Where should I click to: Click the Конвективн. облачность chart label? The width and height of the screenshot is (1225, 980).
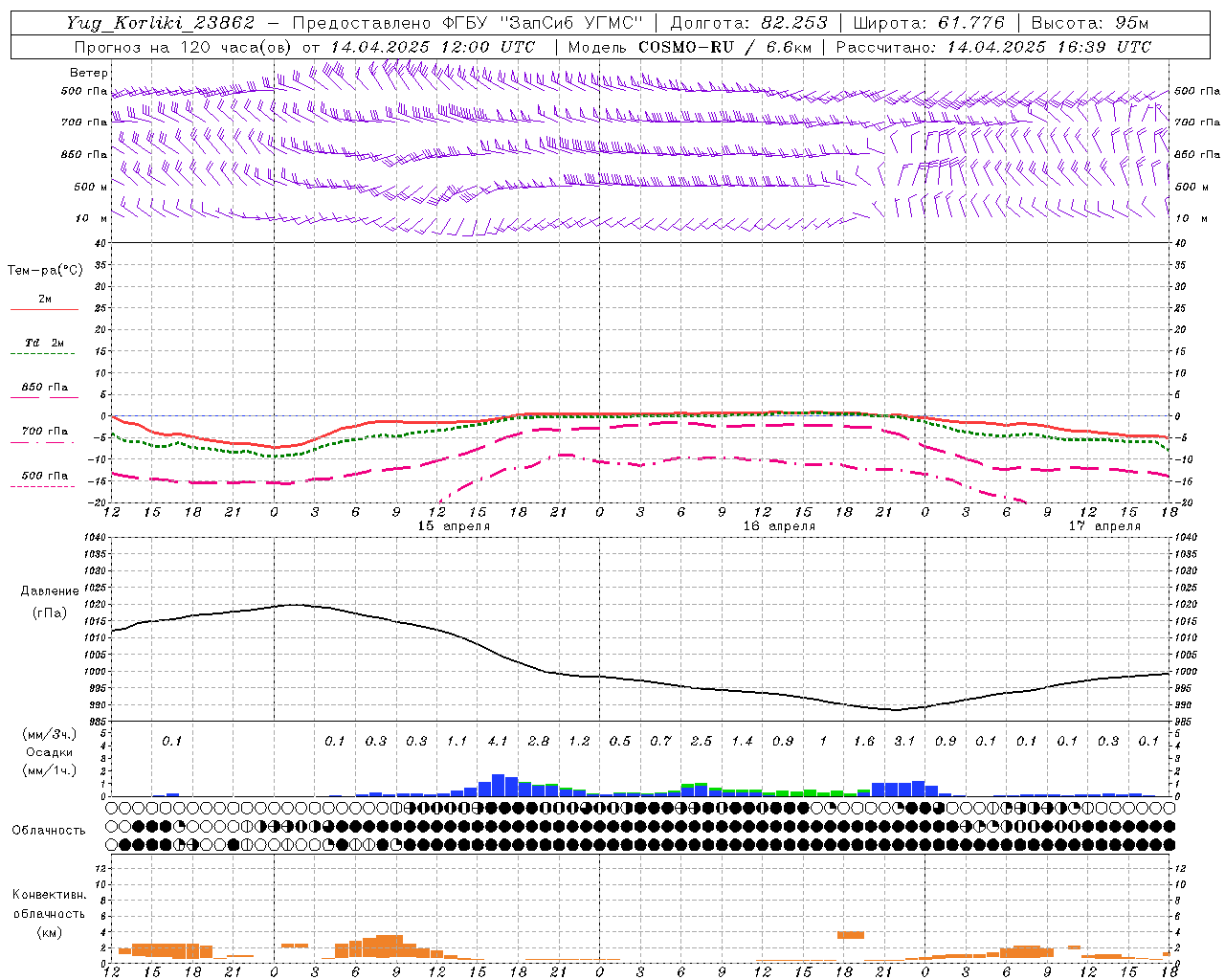pyautogui.click(x=49, y=904)
